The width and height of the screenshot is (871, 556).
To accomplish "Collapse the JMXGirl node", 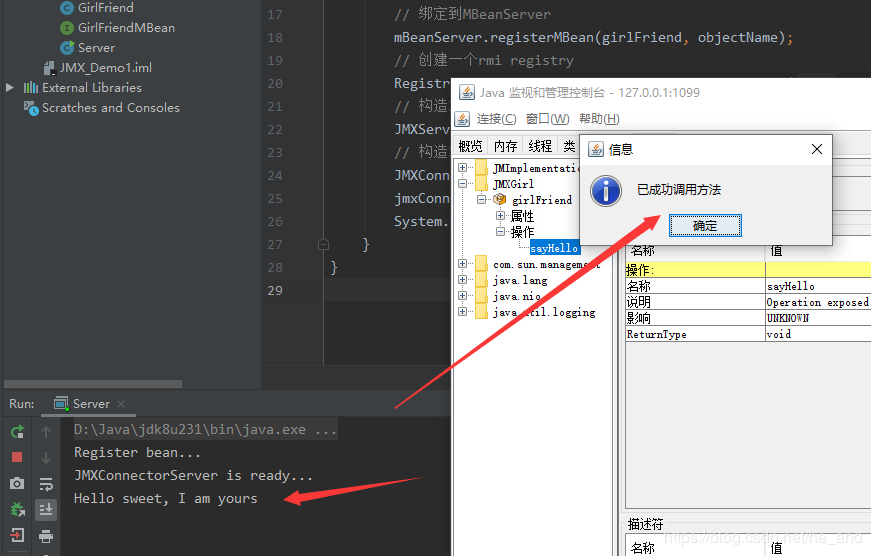I will 462,183.
